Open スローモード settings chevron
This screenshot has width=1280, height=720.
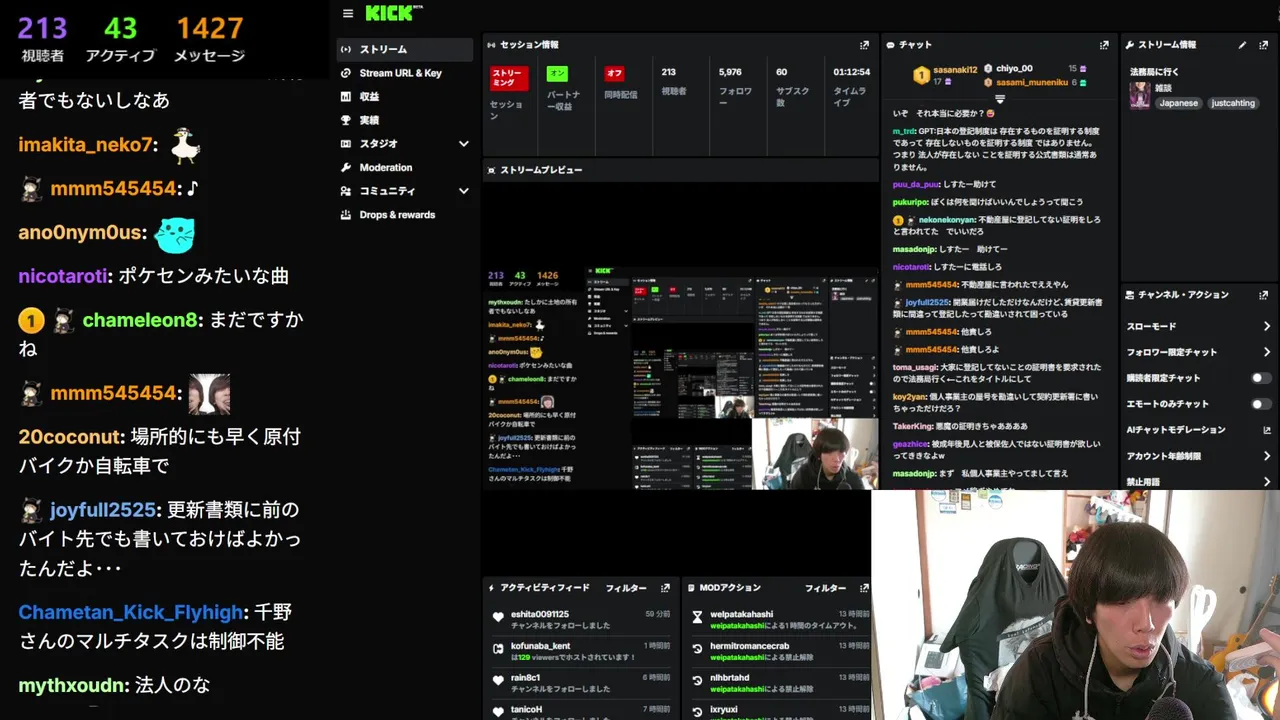pos(1267,326)
